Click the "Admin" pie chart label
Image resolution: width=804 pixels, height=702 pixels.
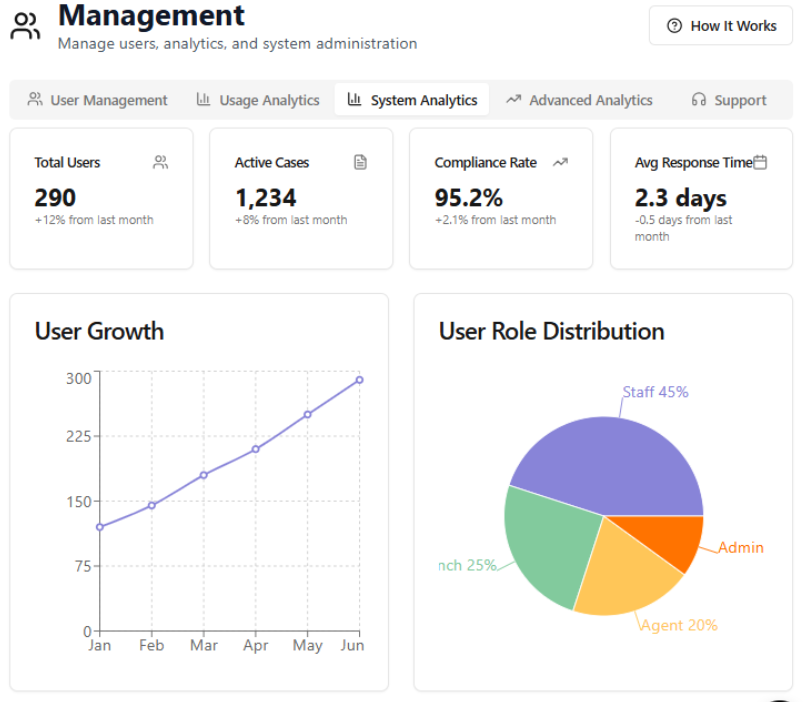pyautogui.click(x=741, y=548)
